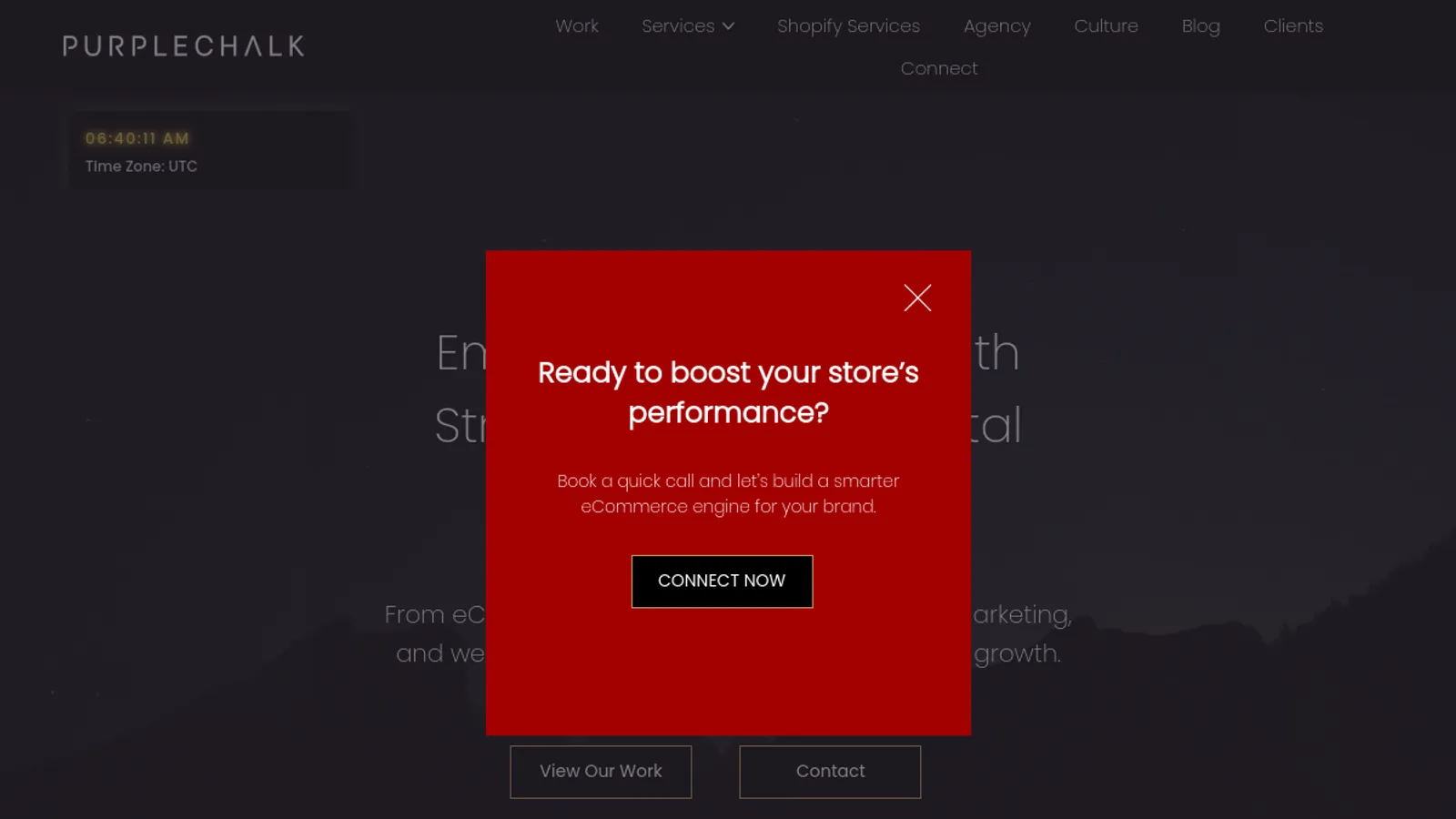Click the CONNECT NOW button
The height and width of the screenshot is (819, 1456).
[x=722, y=581]
